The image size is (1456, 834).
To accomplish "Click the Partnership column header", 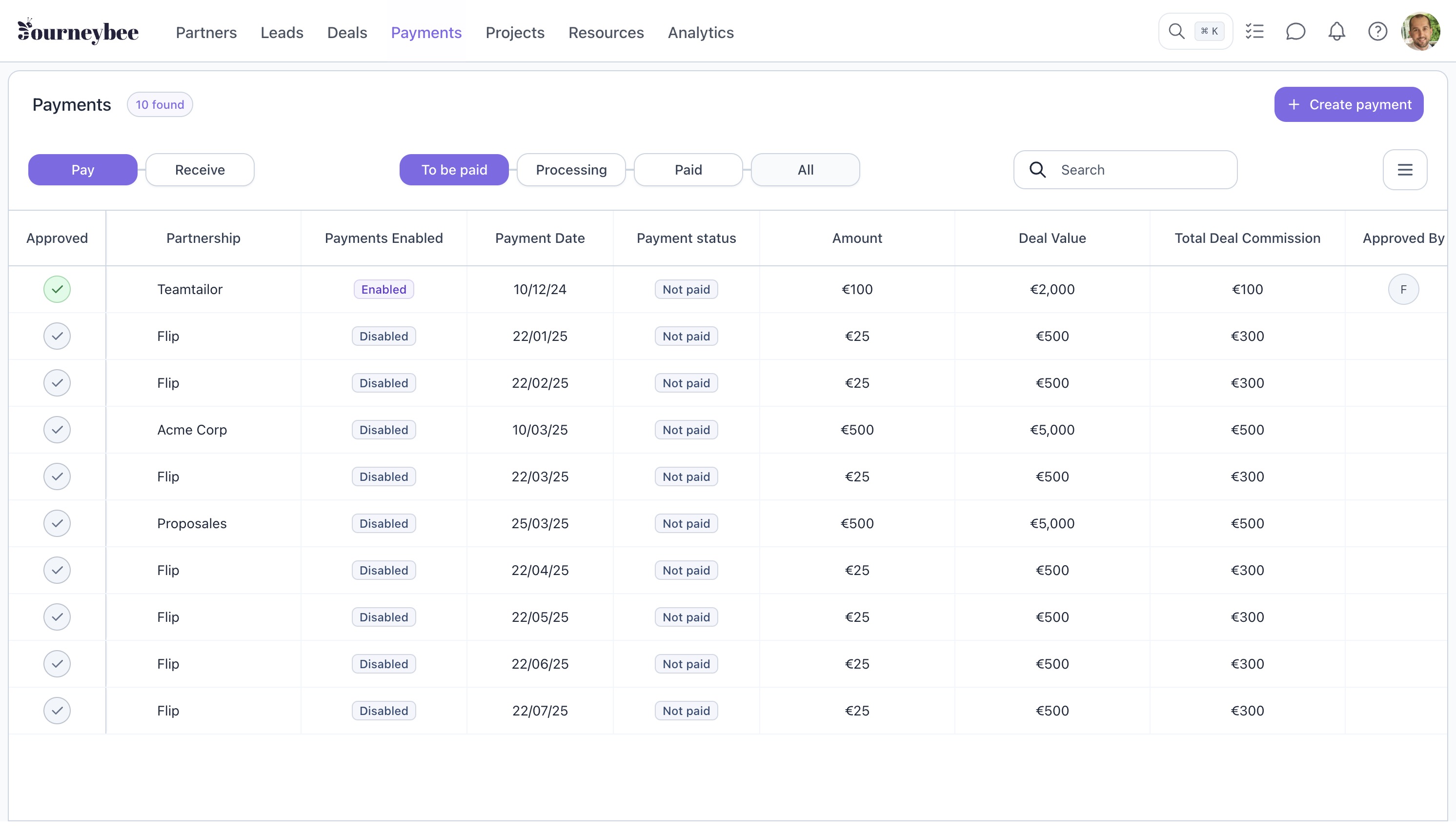I will 203,238.
